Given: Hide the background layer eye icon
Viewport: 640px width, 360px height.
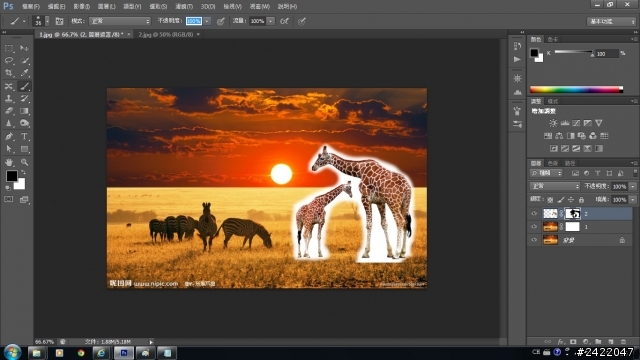Looking at the screenshot, I should [534, 240].
